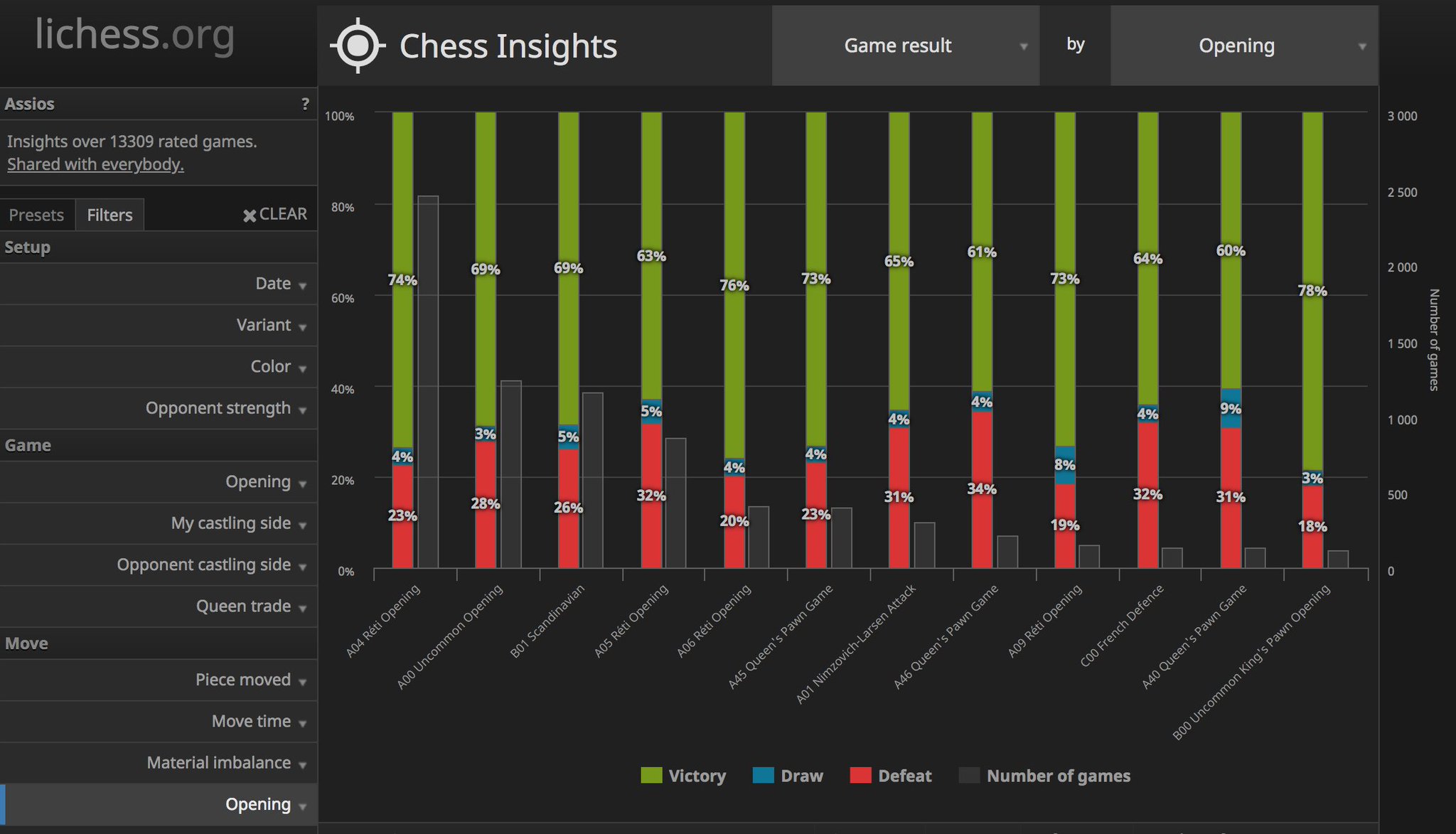The height and width of the screenshot is (834, 1456).
Task: Click the Chess Insights target/scope icon
Action: 357,47
